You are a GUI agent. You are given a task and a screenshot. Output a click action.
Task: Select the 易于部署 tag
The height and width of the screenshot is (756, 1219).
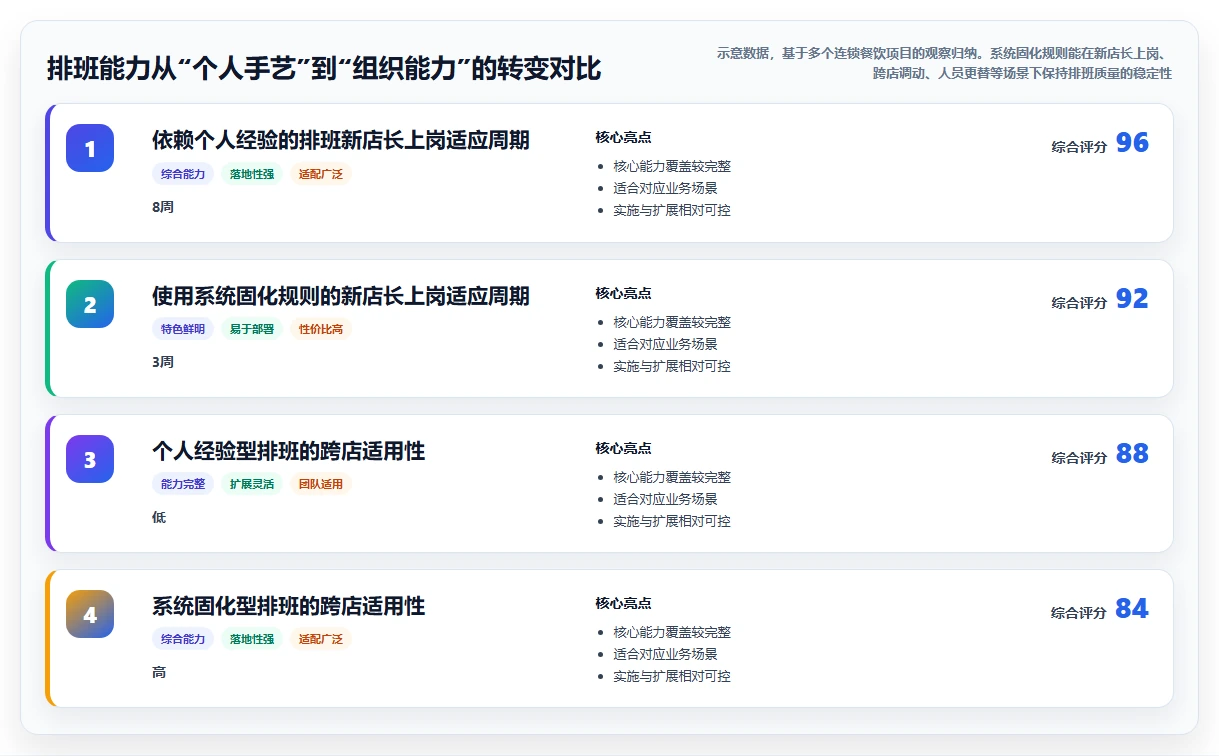pos(252,329)
